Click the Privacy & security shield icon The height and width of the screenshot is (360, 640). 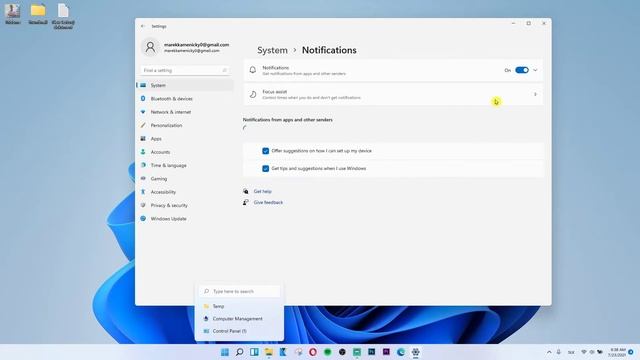tap(143, 205)
